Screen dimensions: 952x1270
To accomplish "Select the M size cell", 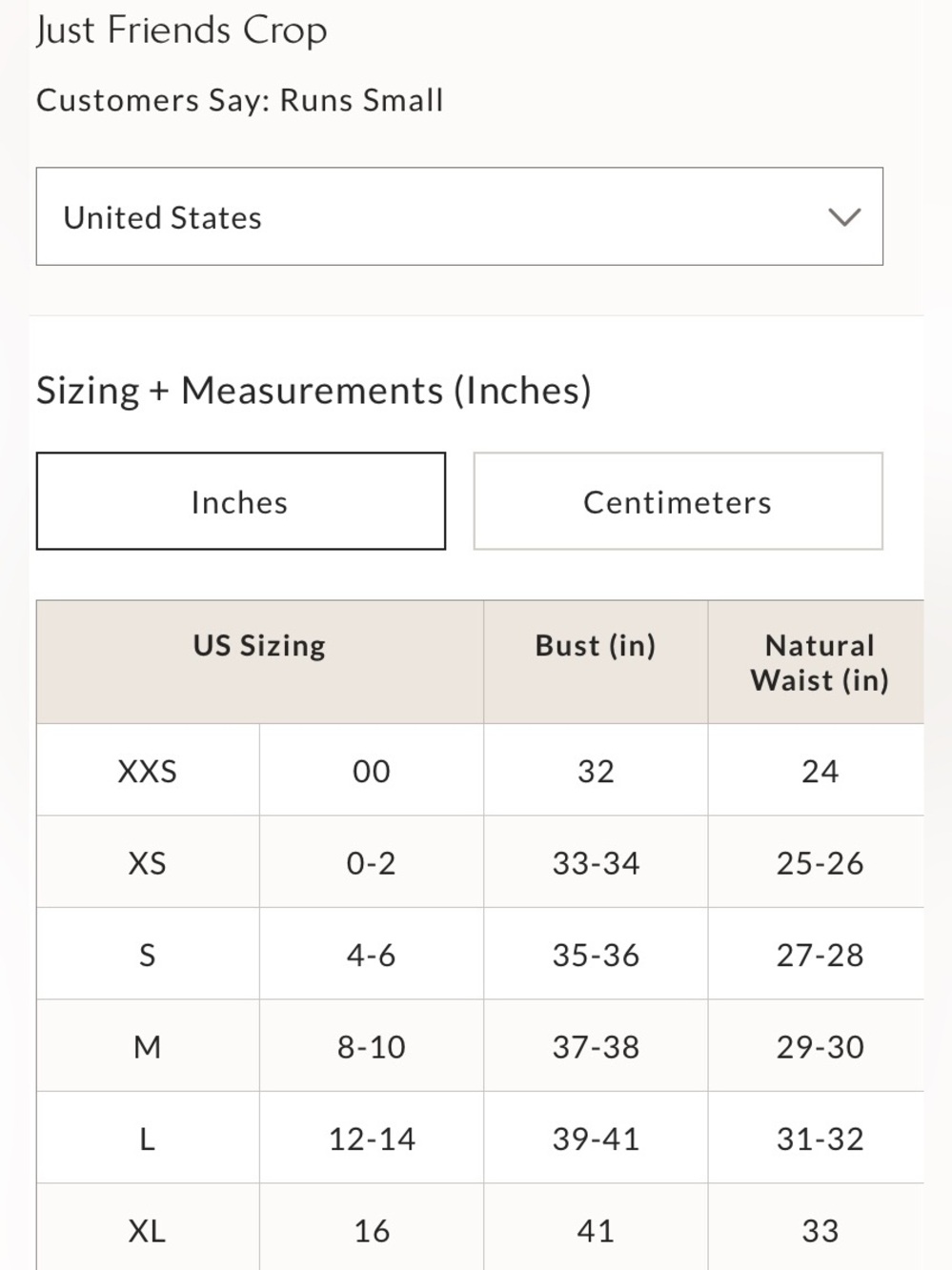I will tap(148, 1046).
